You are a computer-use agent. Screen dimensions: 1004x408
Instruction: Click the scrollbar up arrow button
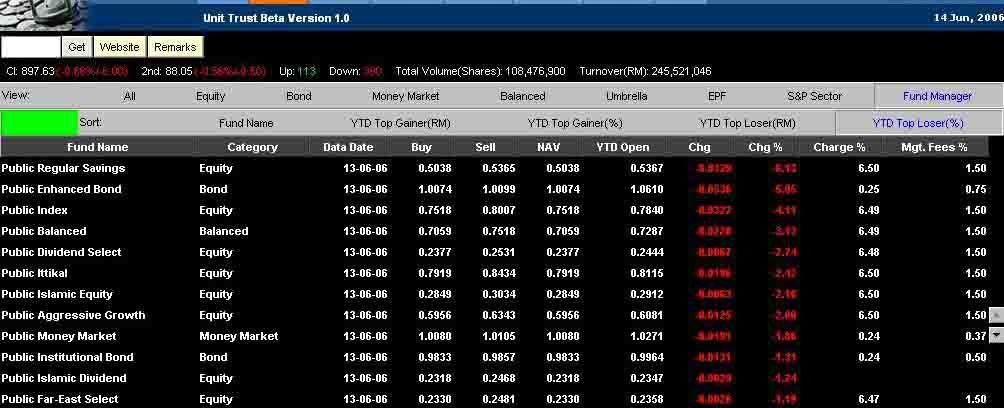(x=995, y=315)
